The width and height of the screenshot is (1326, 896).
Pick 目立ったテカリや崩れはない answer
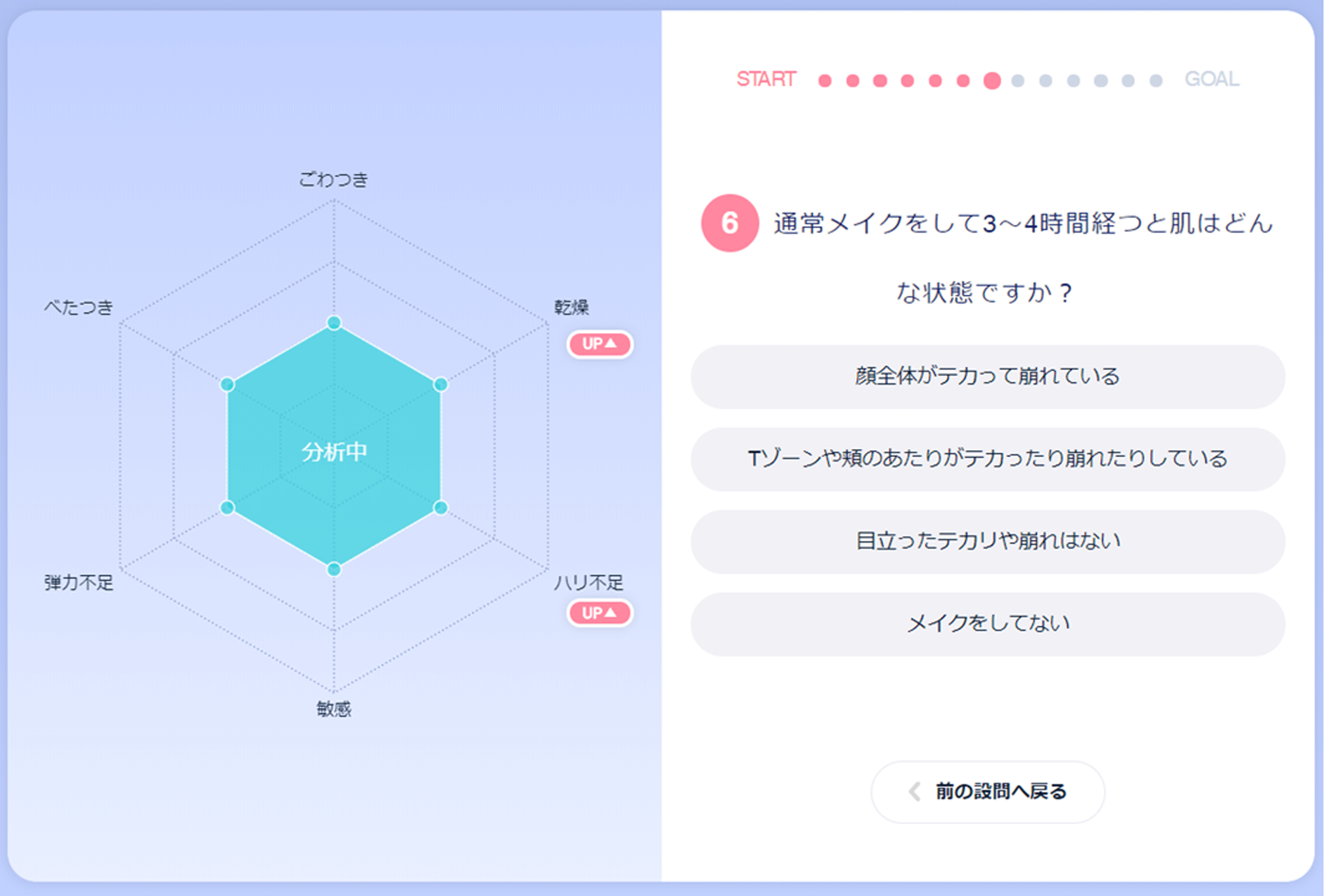pyautogui.click(x=988, y=541)
